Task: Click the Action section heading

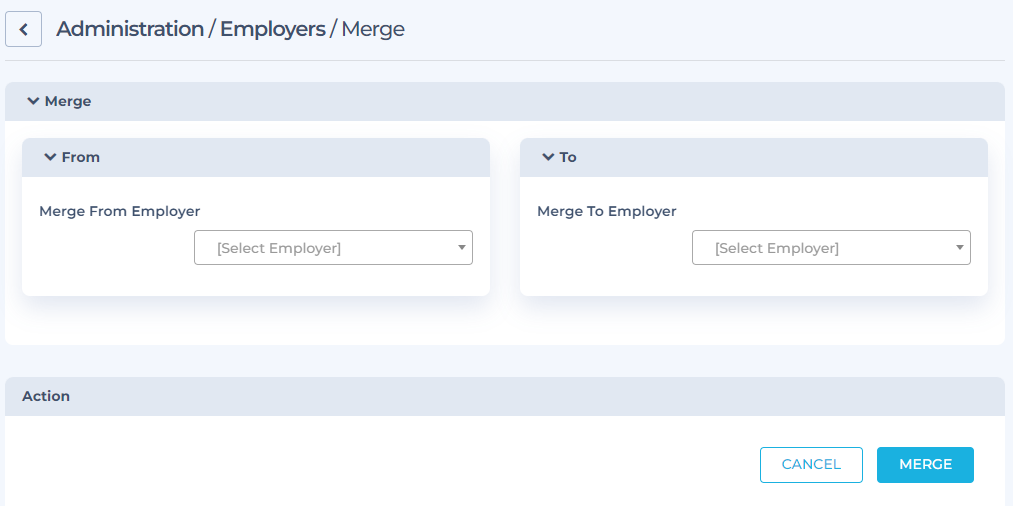Action: (46, 396)
